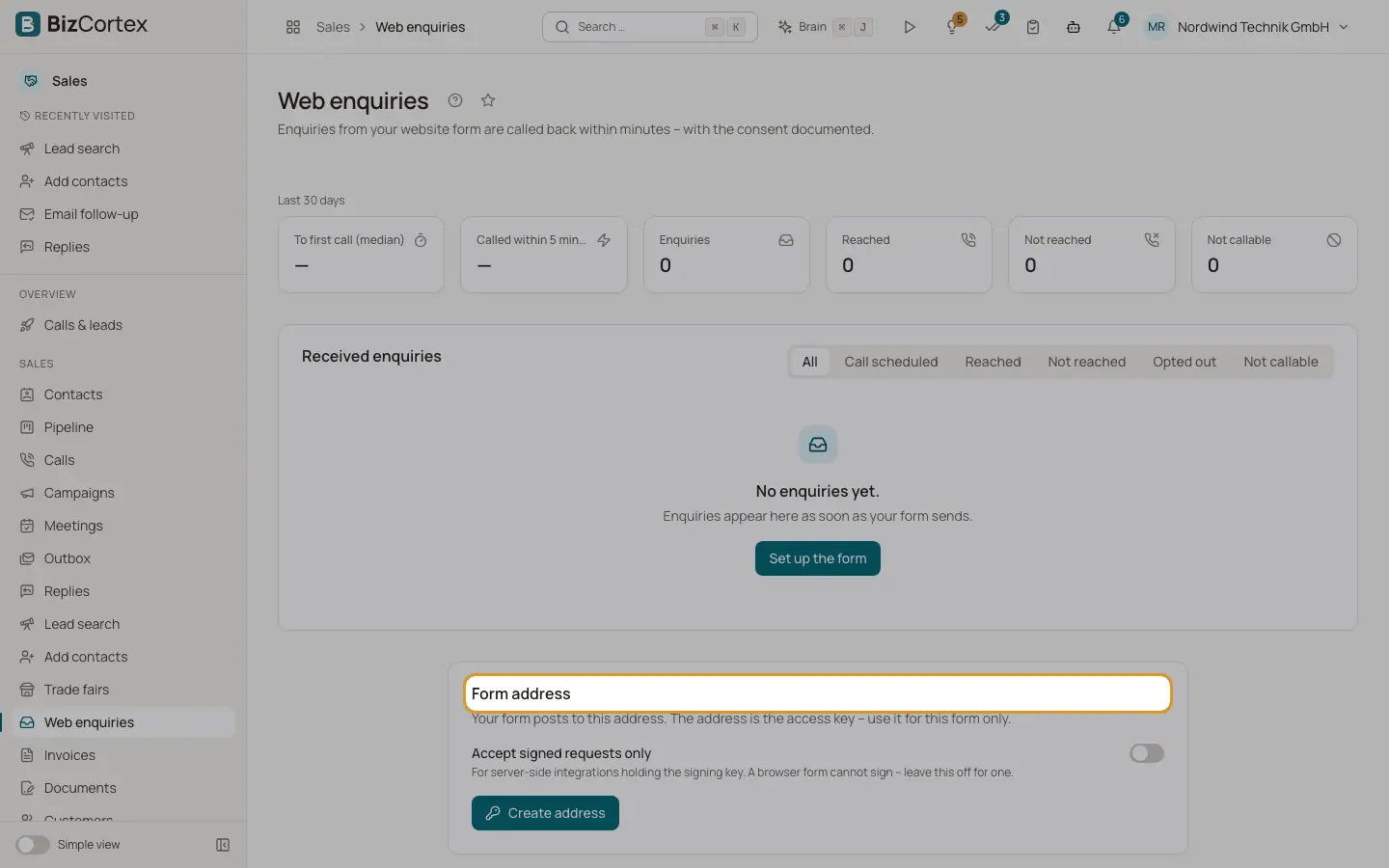Open the Brain assistant button
Image resolution: width=1389 pixels, height=868 pixels.
826,27
